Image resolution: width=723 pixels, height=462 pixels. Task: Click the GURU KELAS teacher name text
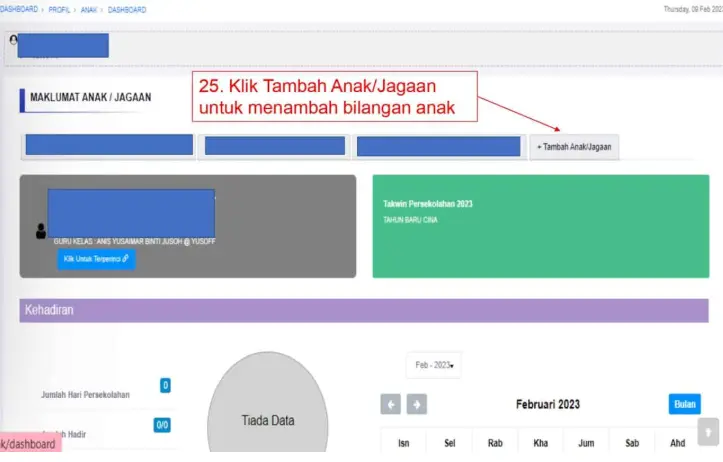[x=134, y=242]
